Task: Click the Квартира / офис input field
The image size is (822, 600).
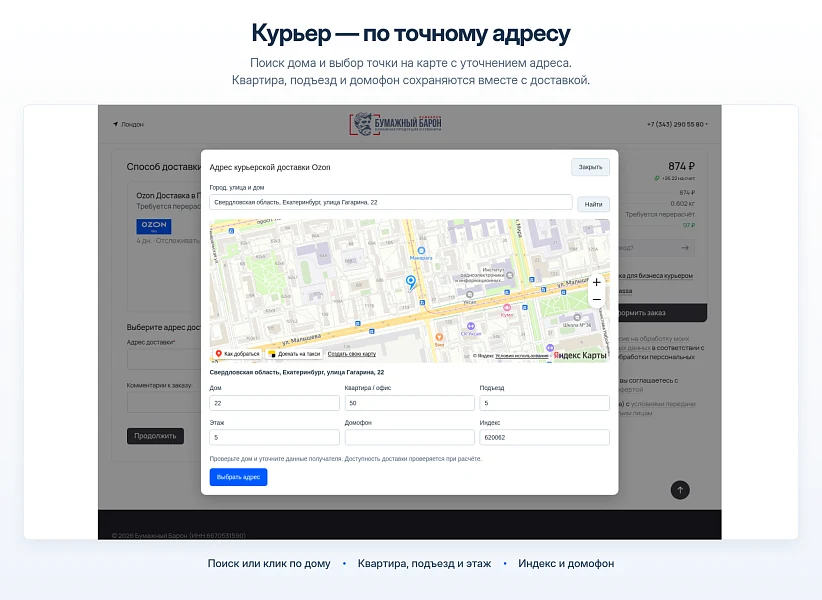Action: point(409,403)
